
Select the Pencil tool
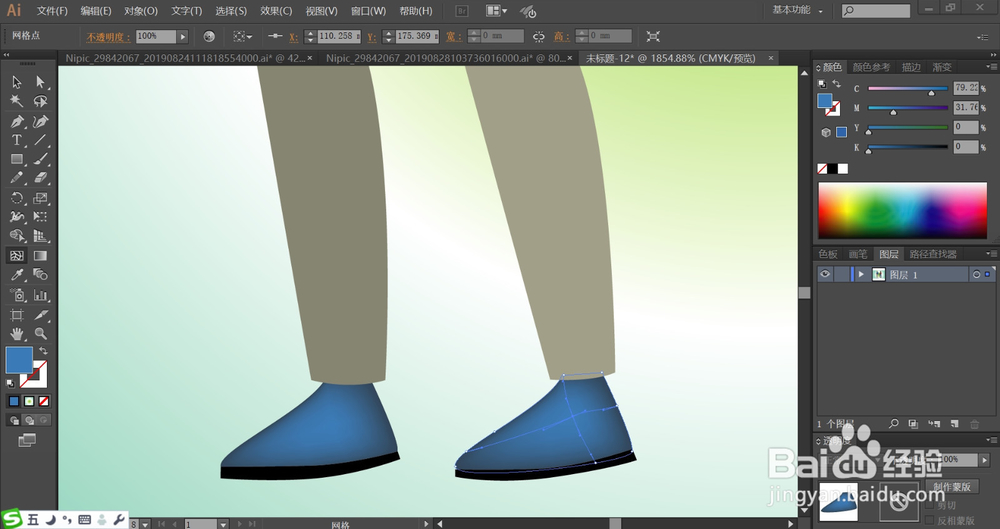[17, 178]
